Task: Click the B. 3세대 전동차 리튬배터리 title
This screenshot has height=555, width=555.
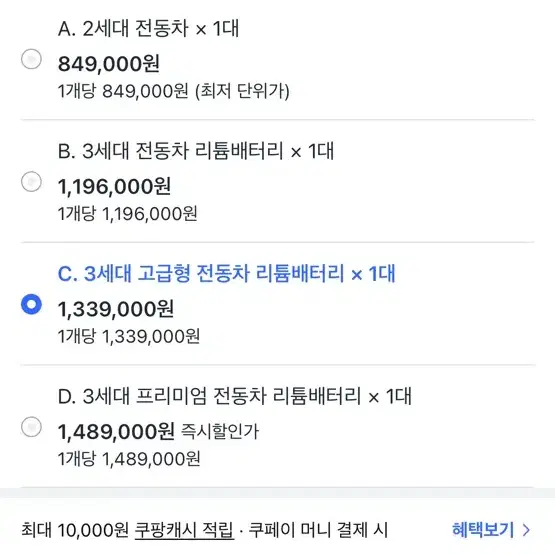Action: click(196, 151)
